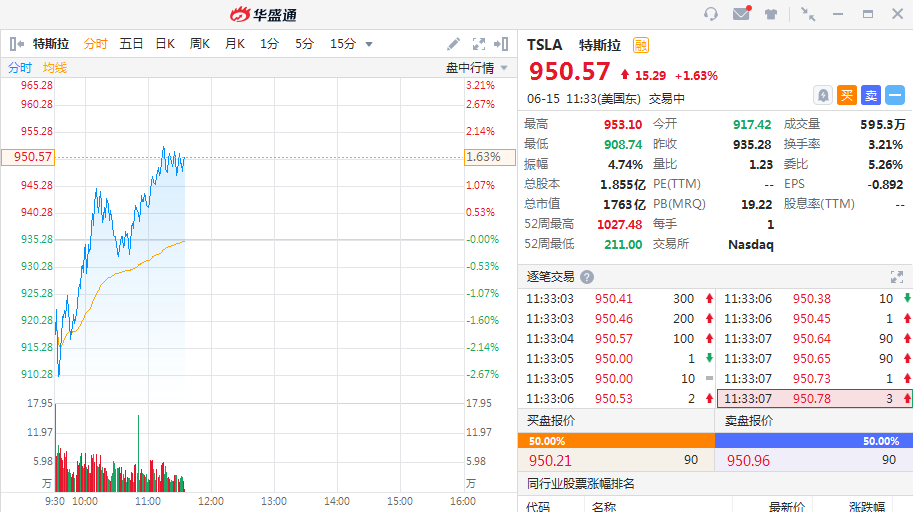The image size is (917, 512).
Task: Toggle the 分时 line in chart legend
Action: coord(20,68)
